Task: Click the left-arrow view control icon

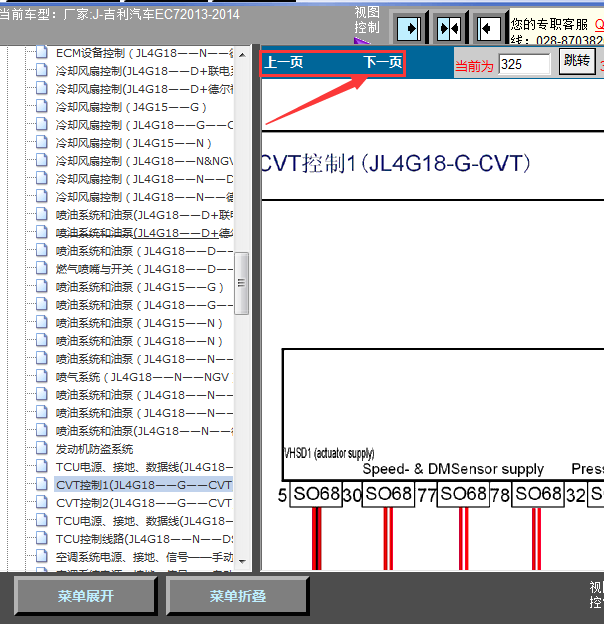Action: tap(489, 28)
